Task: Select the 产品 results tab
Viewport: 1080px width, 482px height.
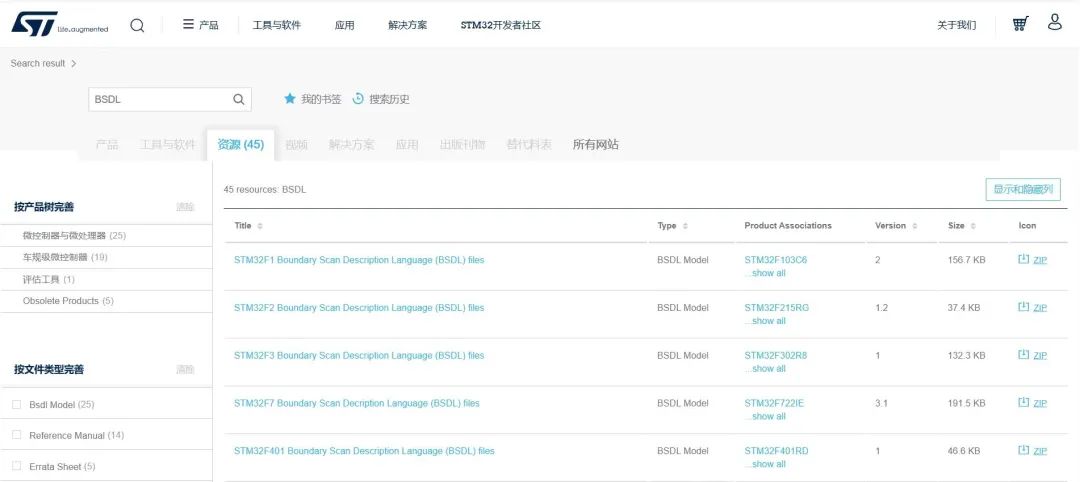Action: click(107, 145)
